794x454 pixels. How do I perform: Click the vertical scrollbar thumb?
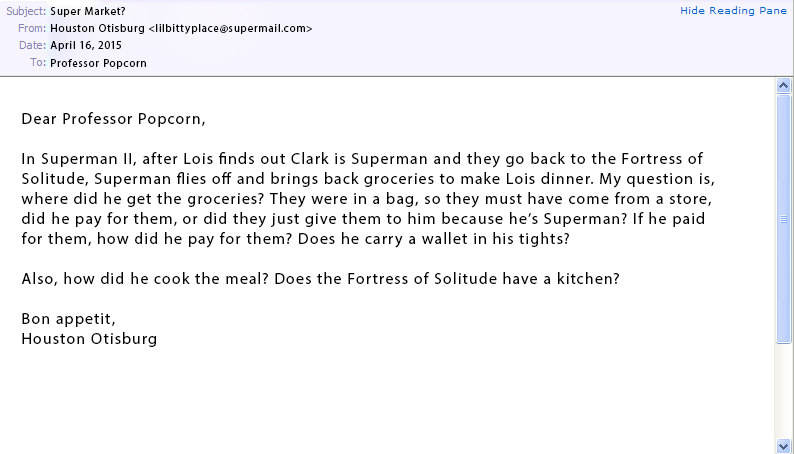click(x=784, y=218)
